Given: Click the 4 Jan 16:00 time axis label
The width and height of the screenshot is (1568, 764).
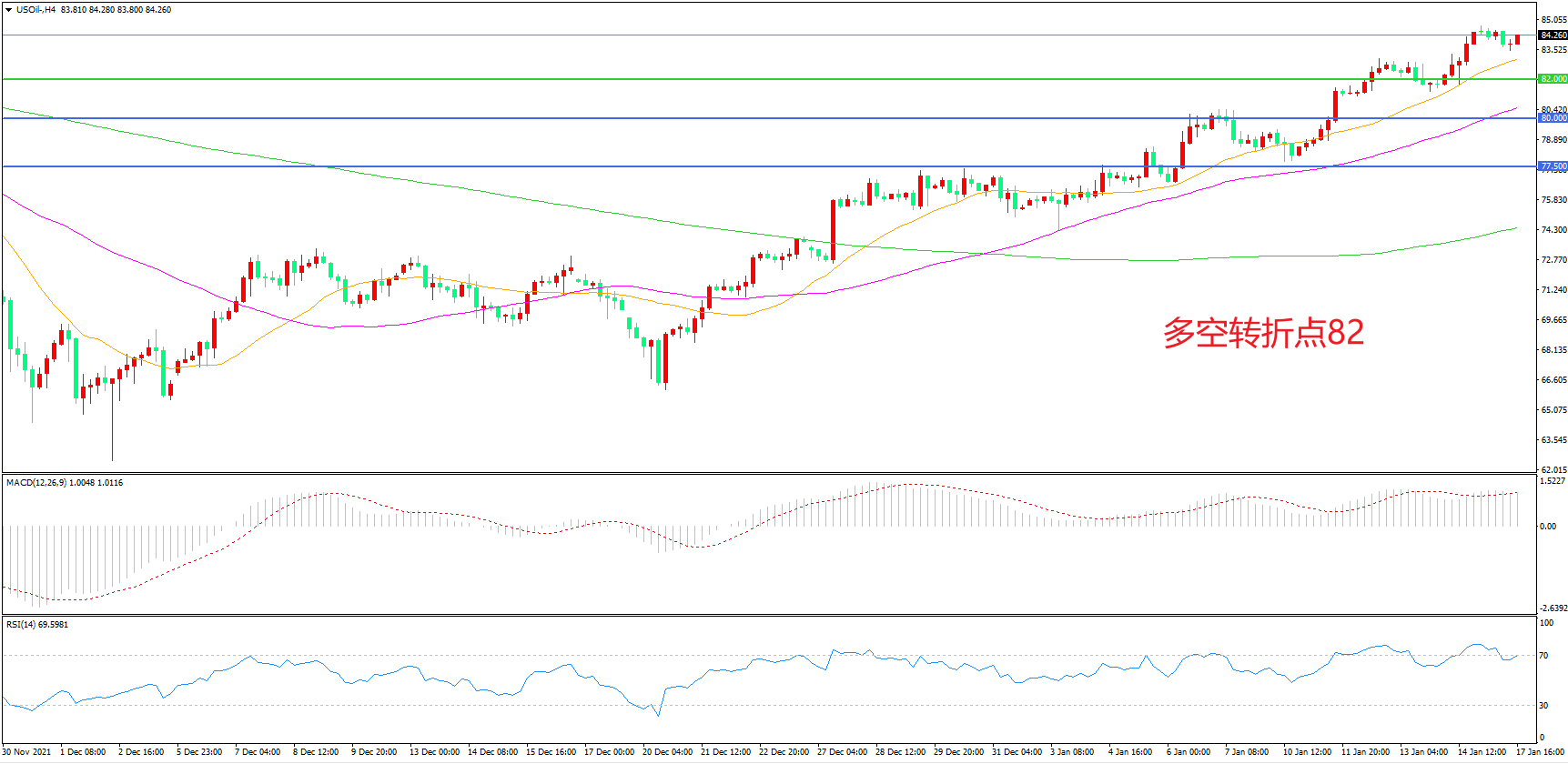Looking at the screenshot, I should 1130,752.
